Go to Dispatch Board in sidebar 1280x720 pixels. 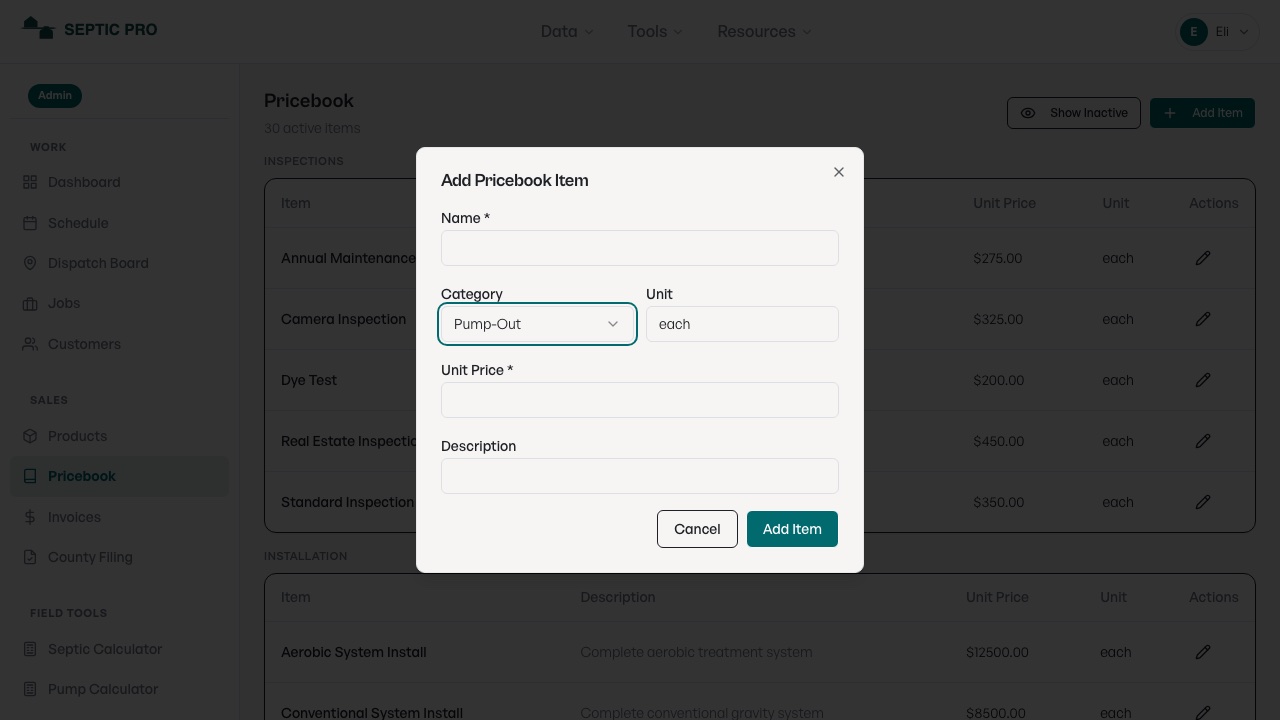[x=119, y=263]
